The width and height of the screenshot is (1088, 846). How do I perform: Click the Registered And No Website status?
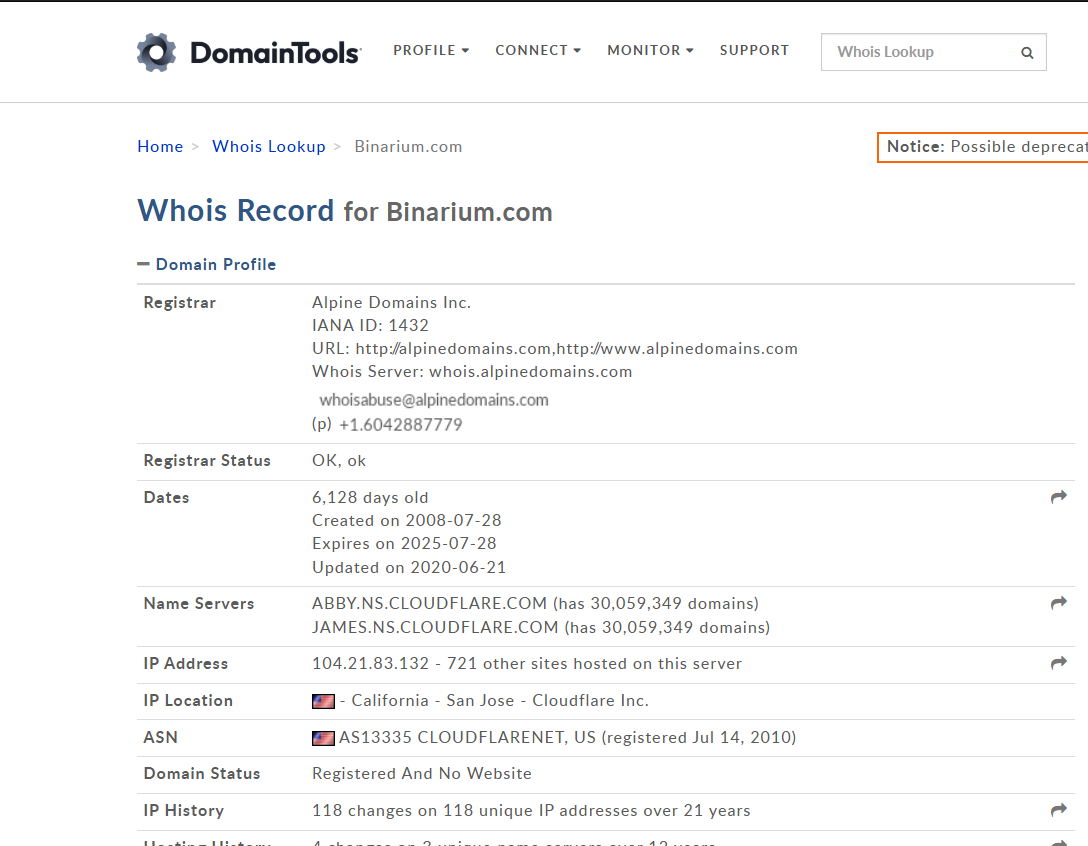(422, 774)
